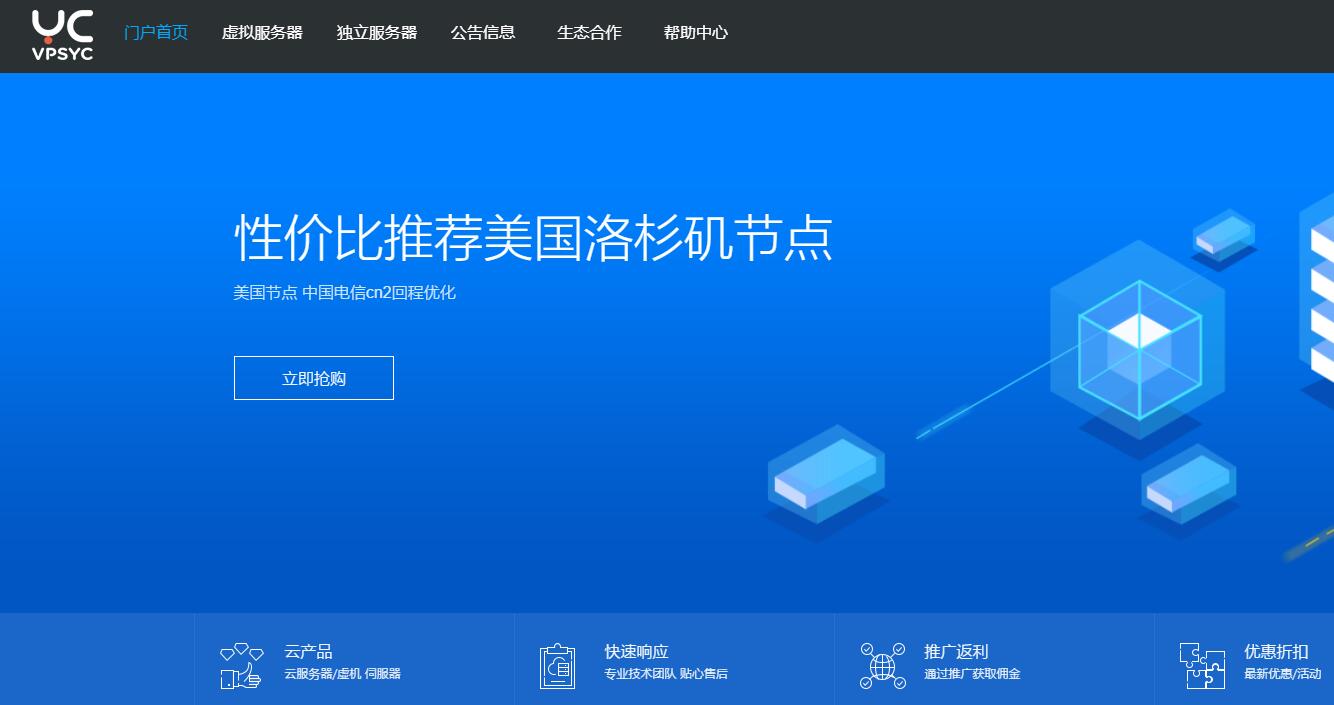Open the 门户首页 nav item

click(x=156, y=32)
